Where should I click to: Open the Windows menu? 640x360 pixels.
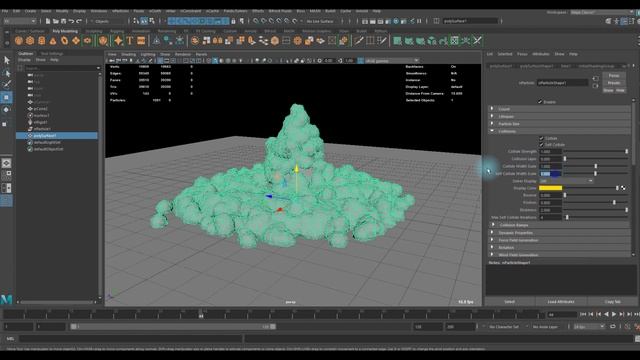(99, 11)
